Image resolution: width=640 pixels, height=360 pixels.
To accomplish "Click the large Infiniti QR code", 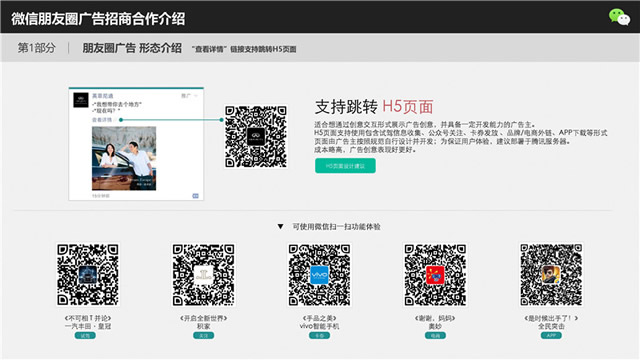I will tap(256, 136).
